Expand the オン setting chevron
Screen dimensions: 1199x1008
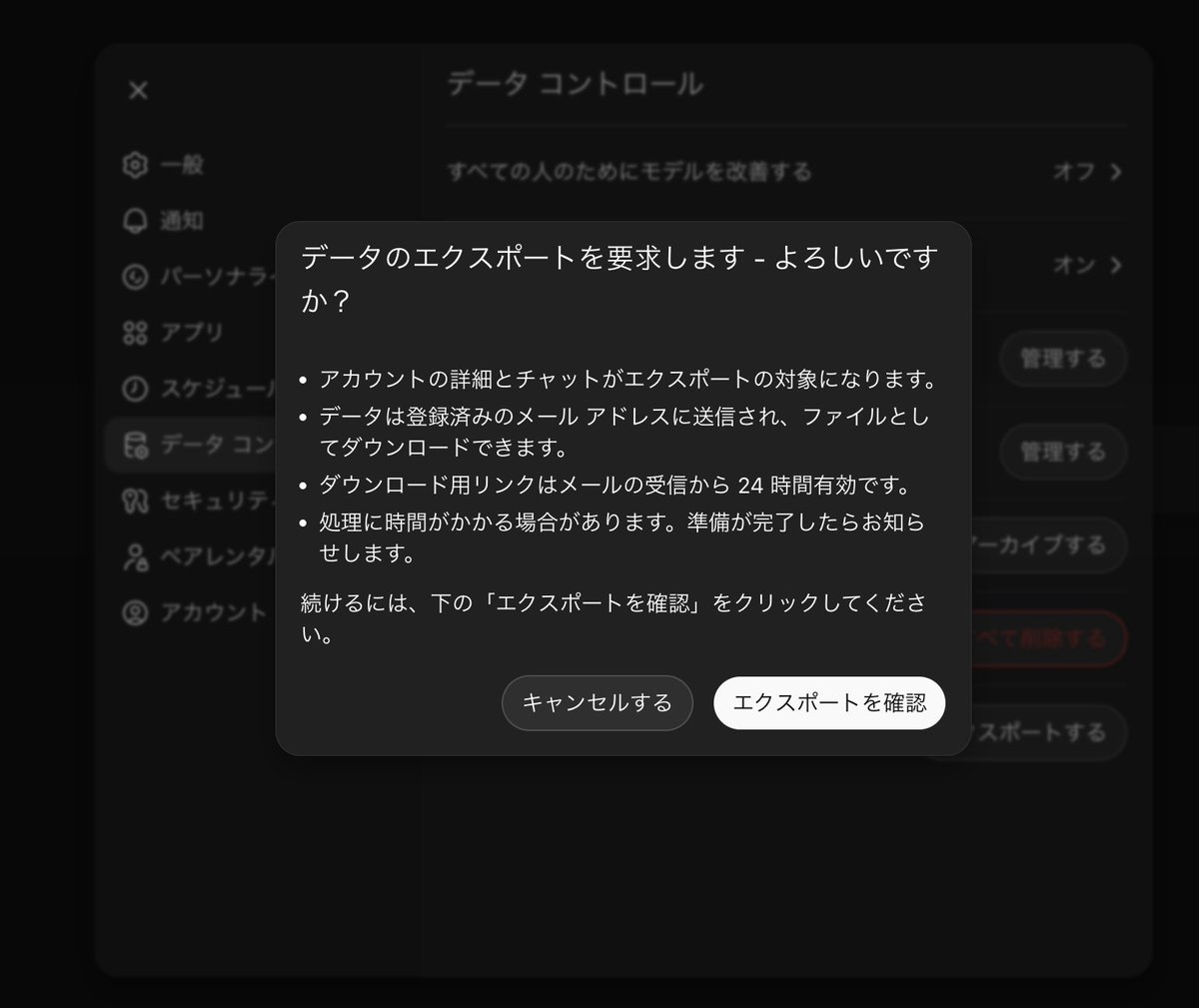[x=1115, y=265]
